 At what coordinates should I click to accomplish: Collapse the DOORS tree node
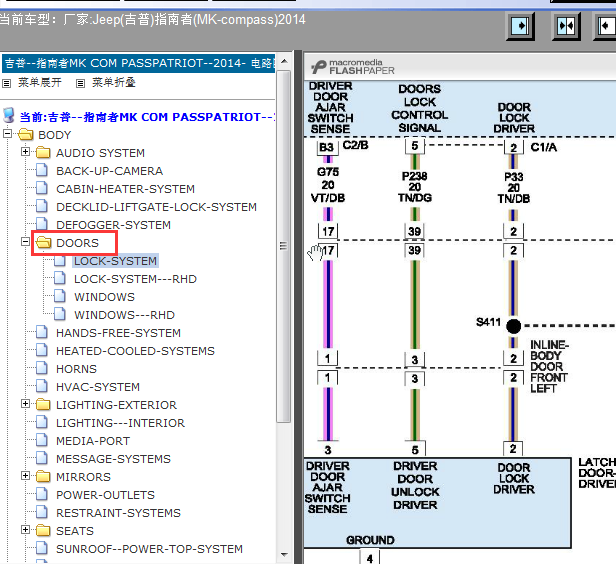25,242
